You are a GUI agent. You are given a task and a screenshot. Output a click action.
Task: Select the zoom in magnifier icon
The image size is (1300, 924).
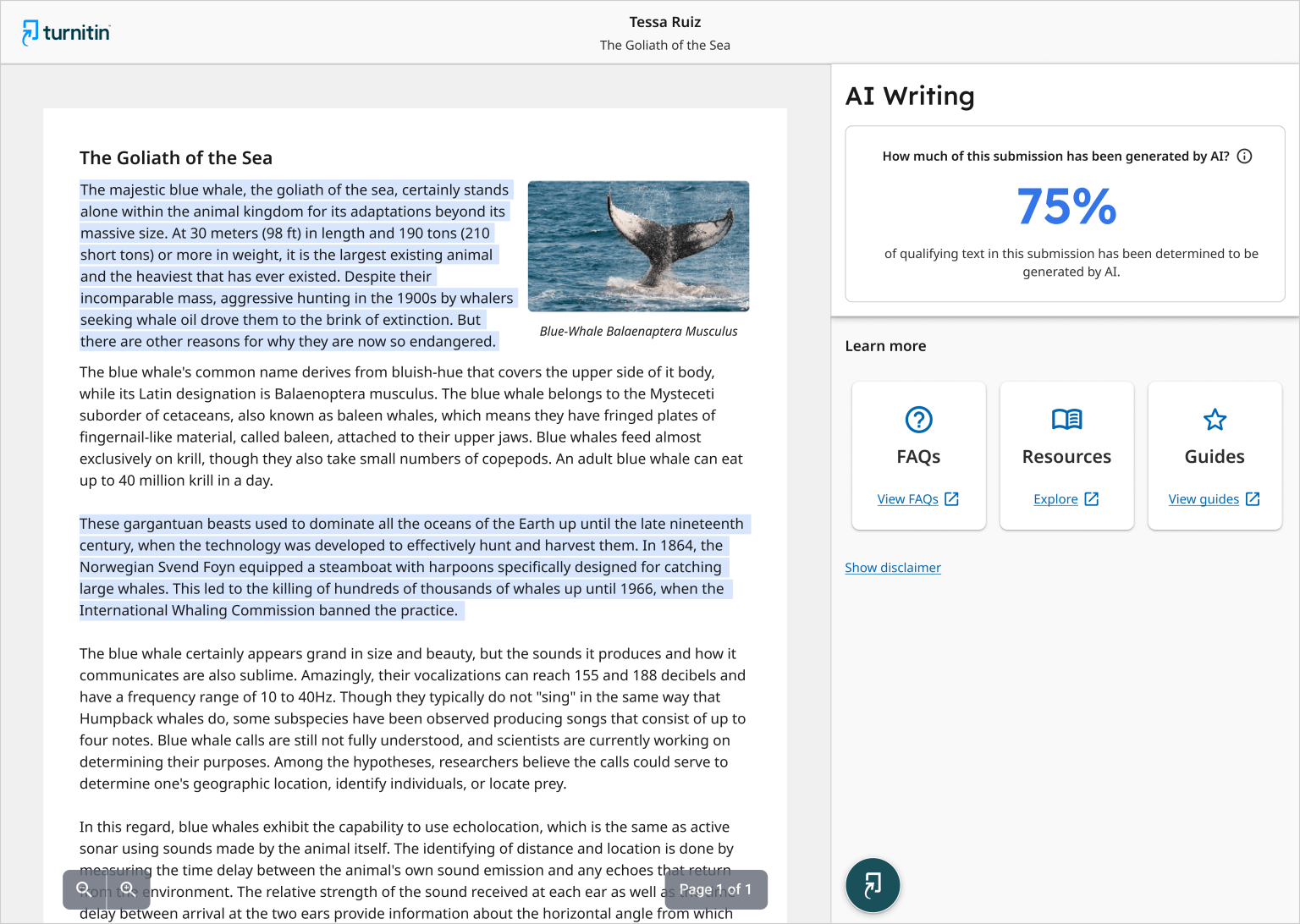(x=128, y=889)
